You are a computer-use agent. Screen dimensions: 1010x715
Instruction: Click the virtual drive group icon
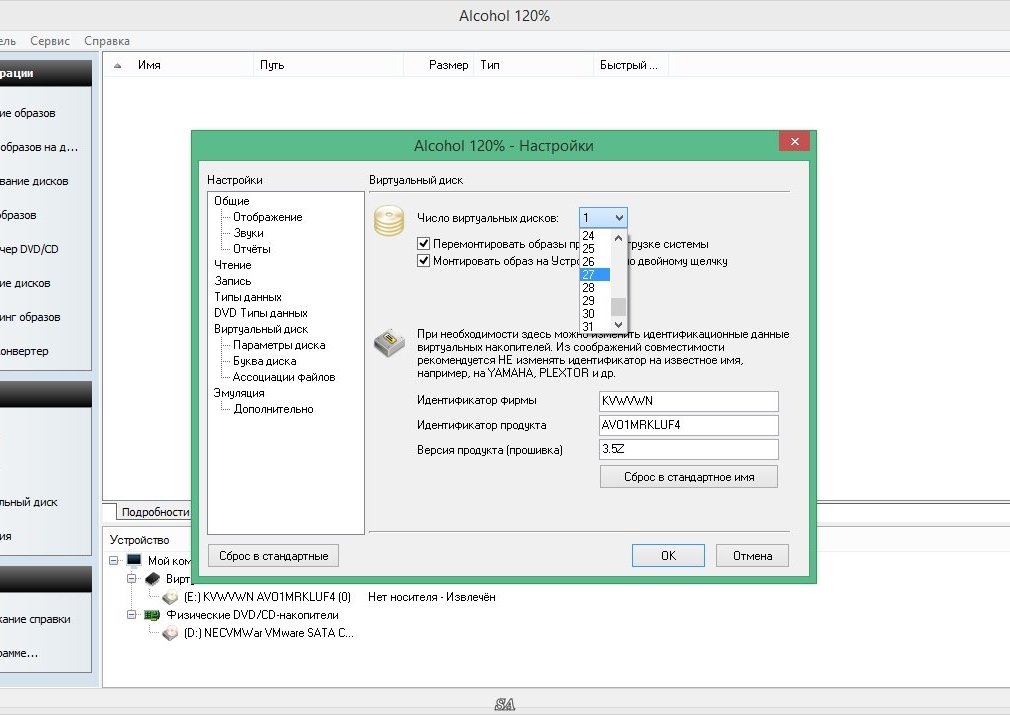(153, 578)
